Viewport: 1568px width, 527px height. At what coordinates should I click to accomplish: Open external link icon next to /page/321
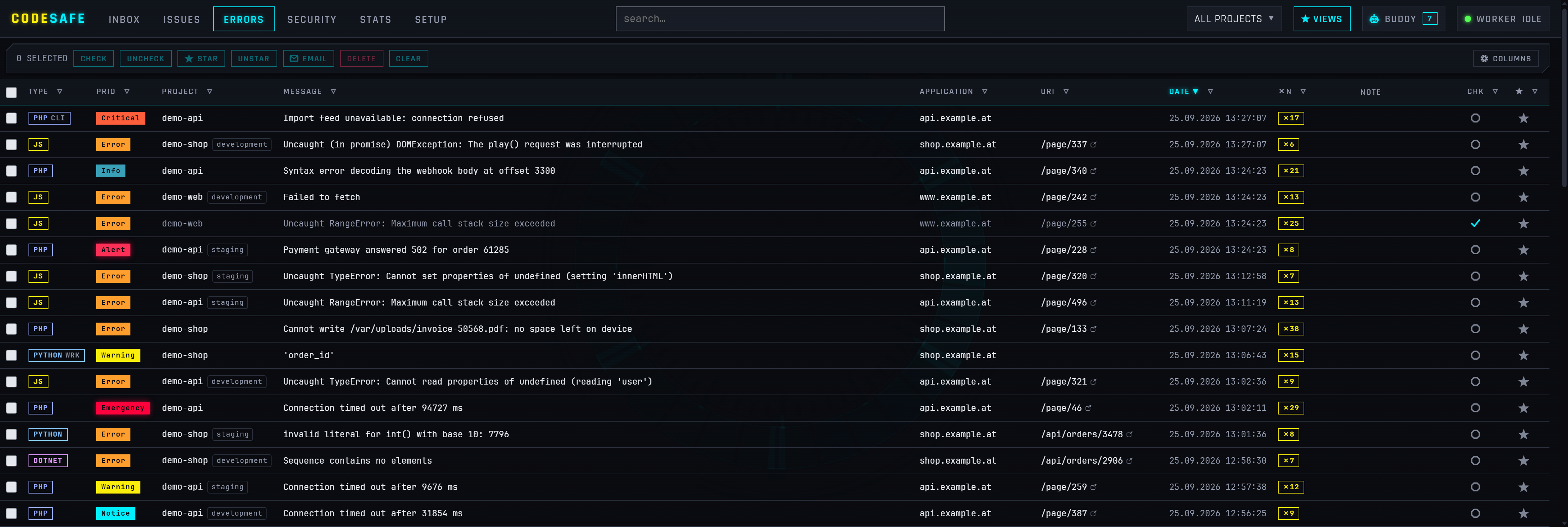(x=1093, y=382)
